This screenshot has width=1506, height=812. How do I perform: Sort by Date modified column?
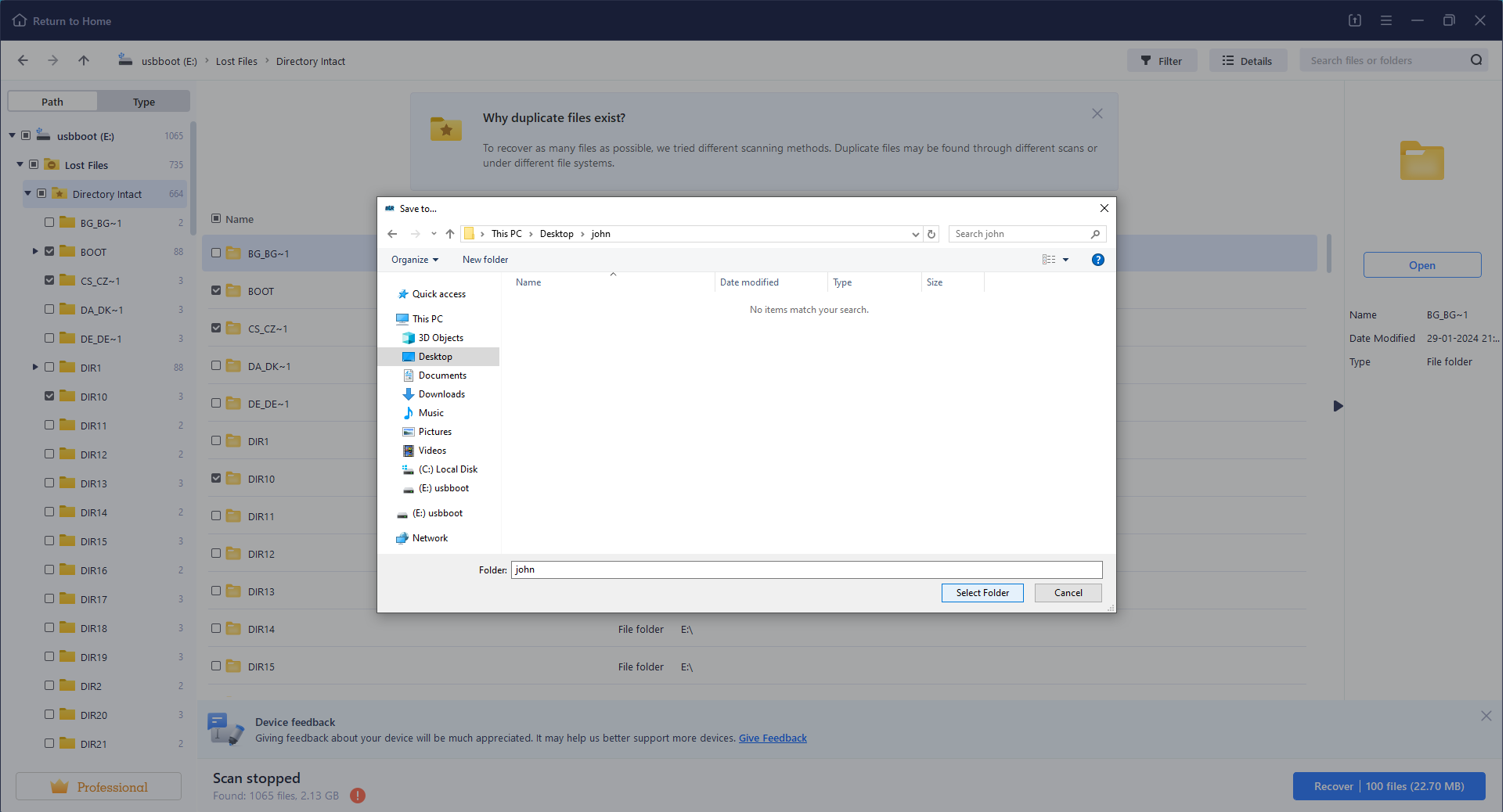click(x=749, y=282)
